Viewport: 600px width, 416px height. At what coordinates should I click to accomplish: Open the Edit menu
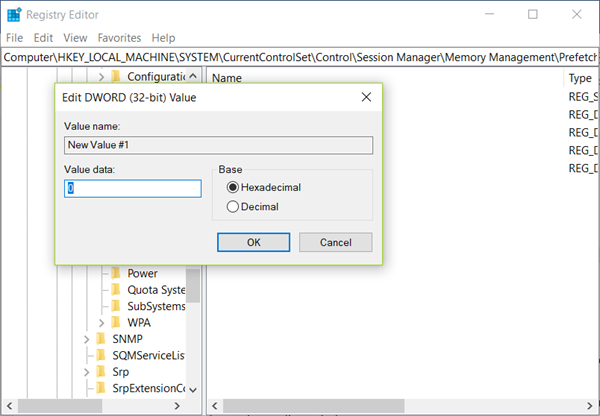[x=43, y=38]
